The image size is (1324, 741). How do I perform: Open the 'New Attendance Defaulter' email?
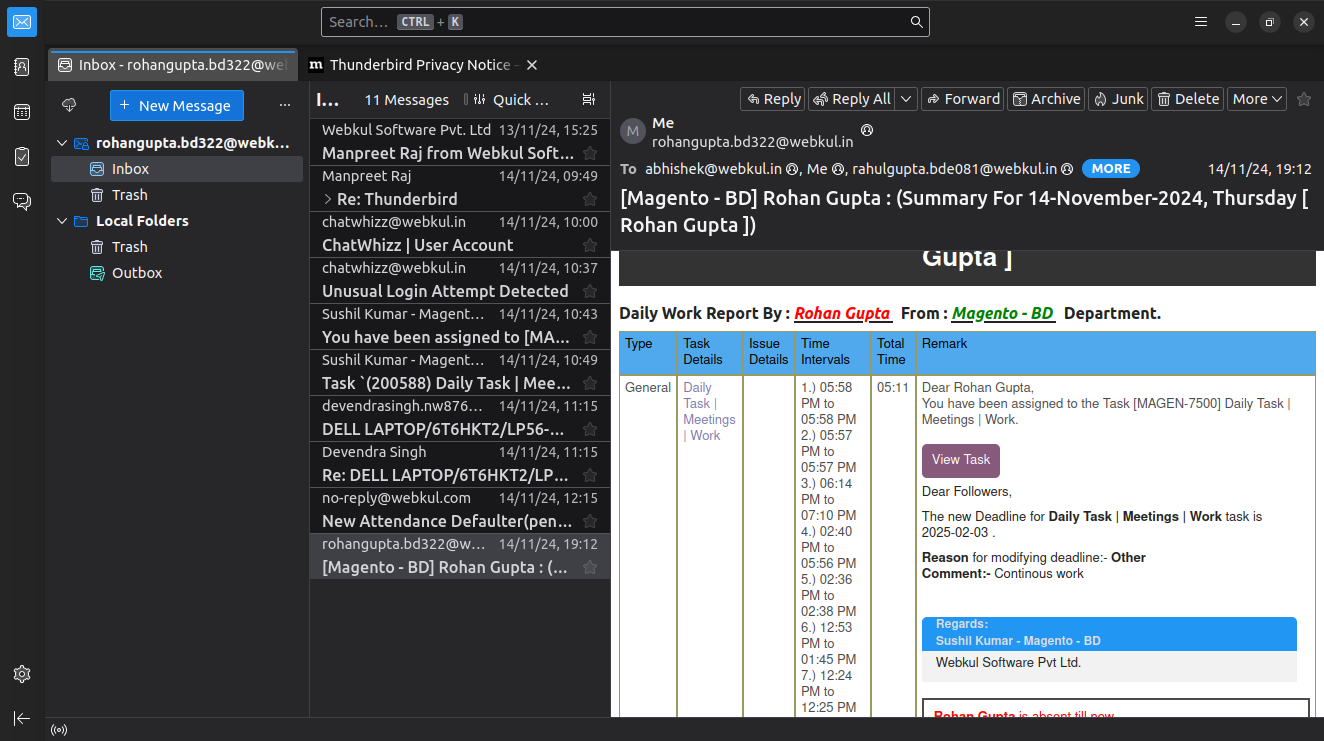coord(460,509)
